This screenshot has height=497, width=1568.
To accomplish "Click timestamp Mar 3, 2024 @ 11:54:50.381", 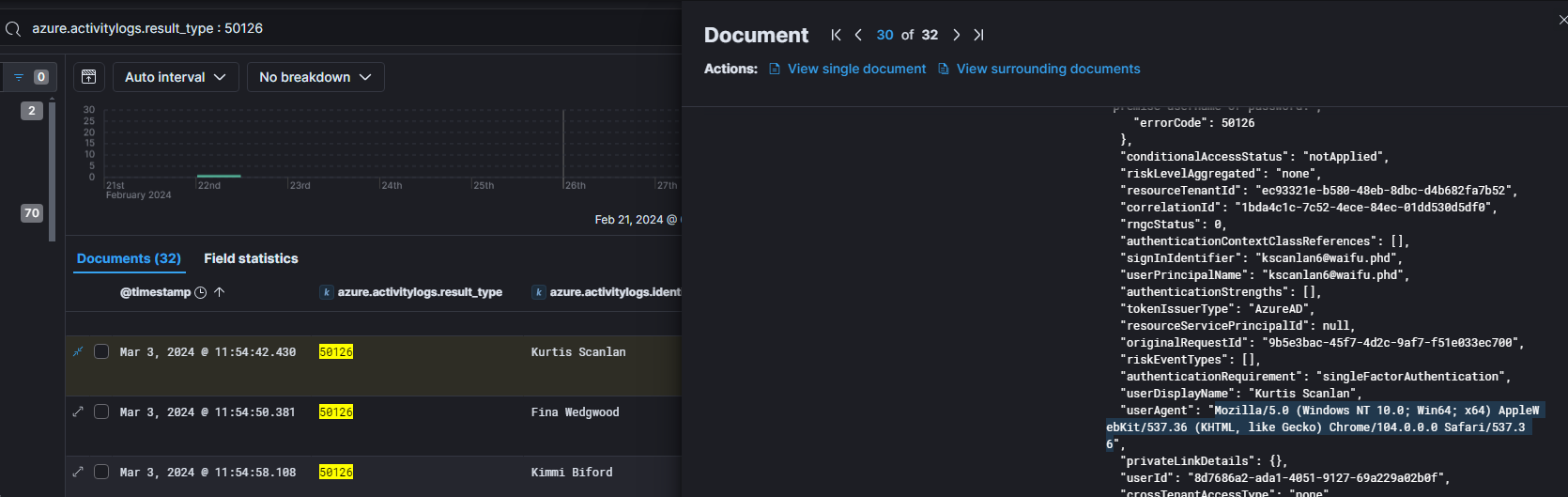I will point(208,412).
